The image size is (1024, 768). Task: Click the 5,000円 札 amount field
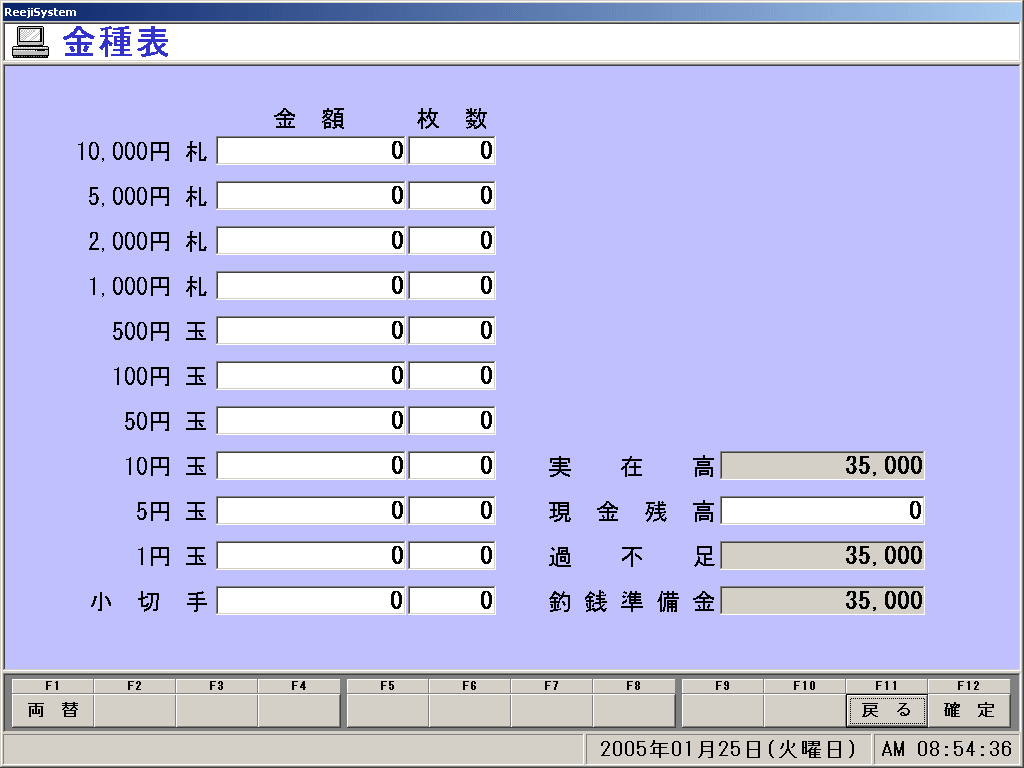(311, 196)
